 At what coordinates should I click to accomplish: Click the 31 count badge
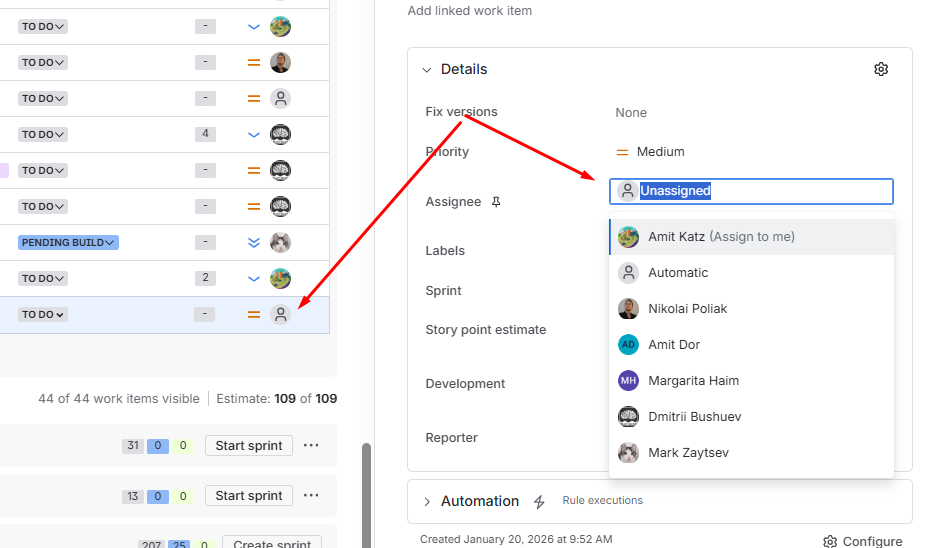click(x=133, y=446)
